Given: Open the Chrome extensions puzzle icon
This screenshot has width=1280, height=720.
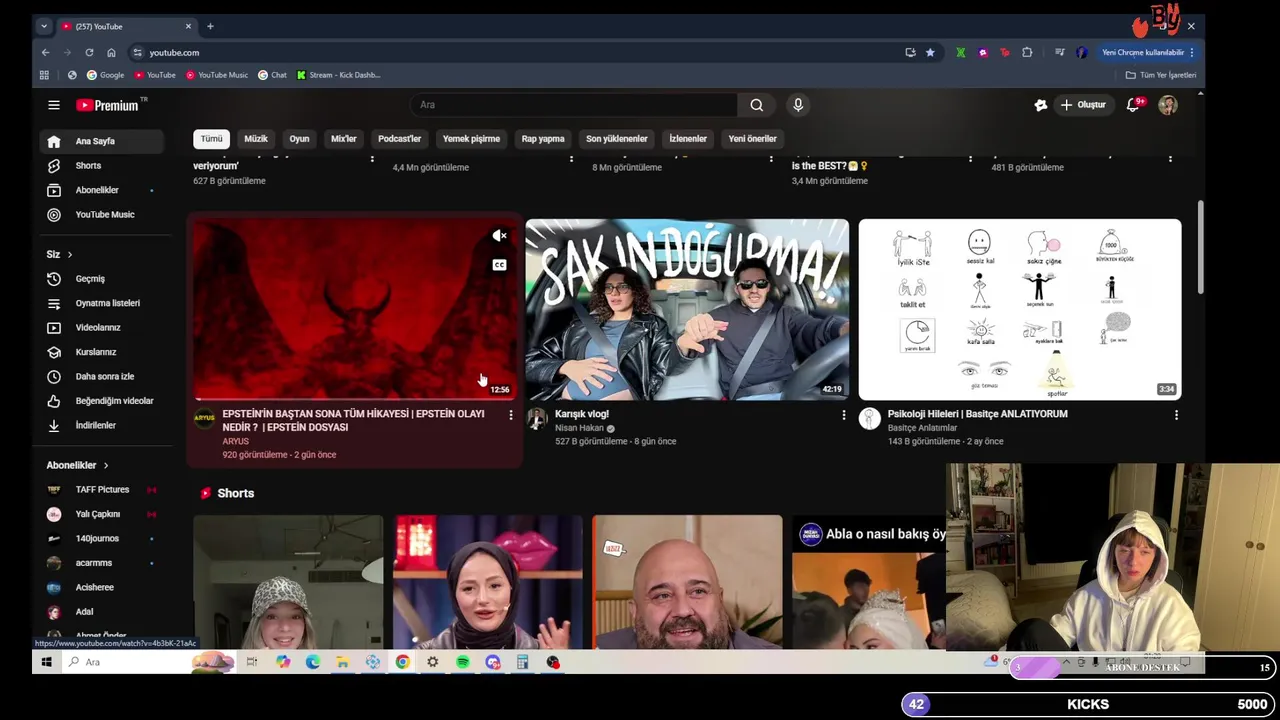Looking at the screenshot, I should 1027,53.
